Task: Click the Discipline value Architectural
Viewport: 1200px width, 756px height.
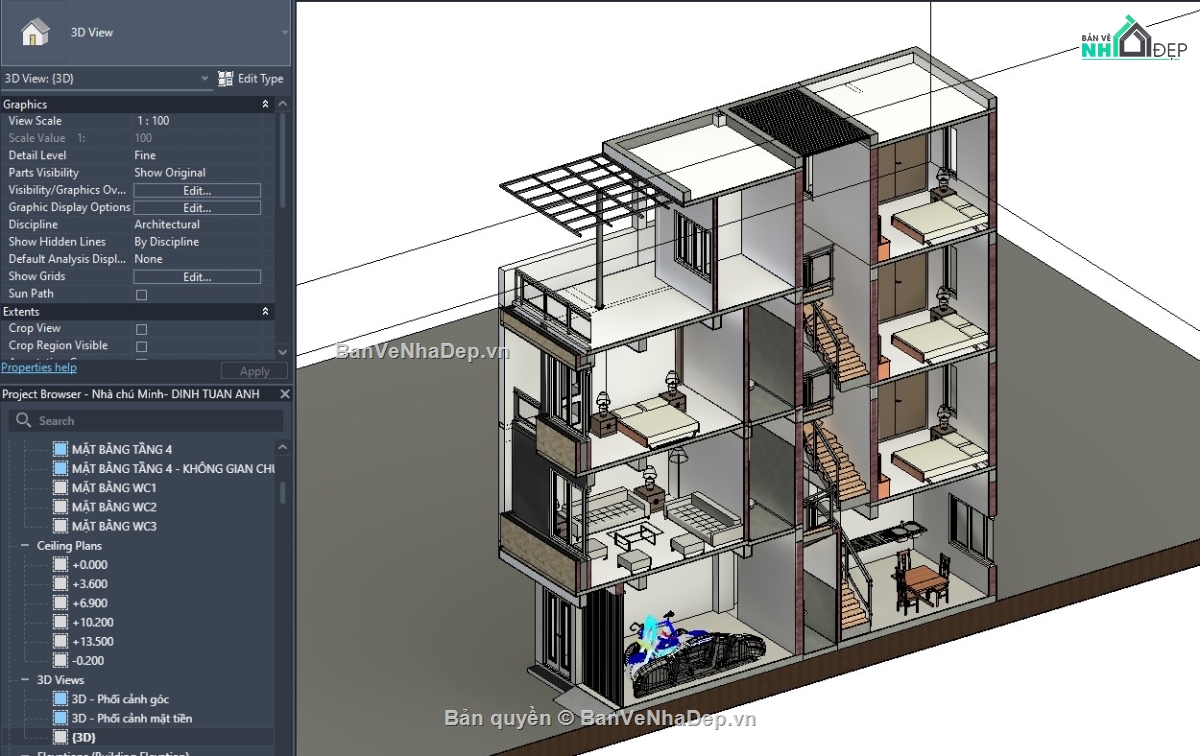Action: pyautogui.click(x=167, y=225)
